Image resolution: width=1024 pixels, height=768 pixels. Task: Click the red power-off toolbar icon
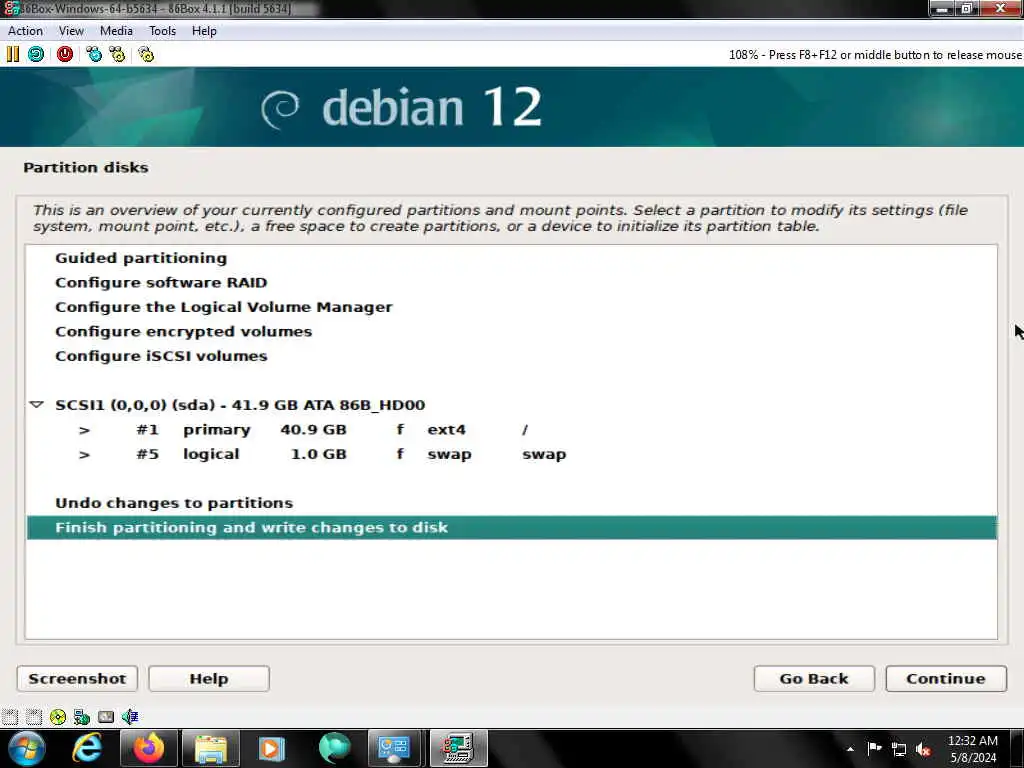point(65,54)
